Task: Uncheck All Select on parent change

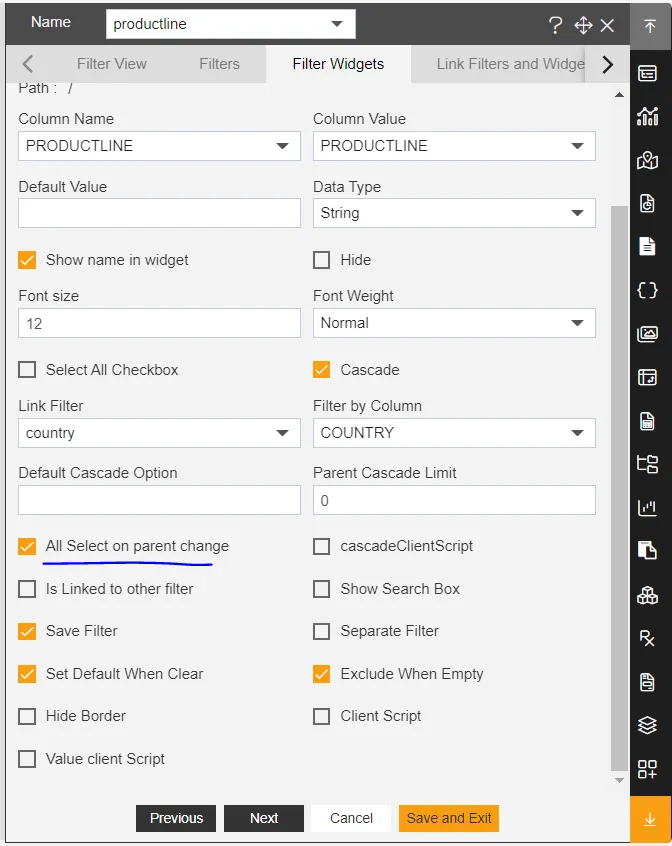Action: click(27, 547)
